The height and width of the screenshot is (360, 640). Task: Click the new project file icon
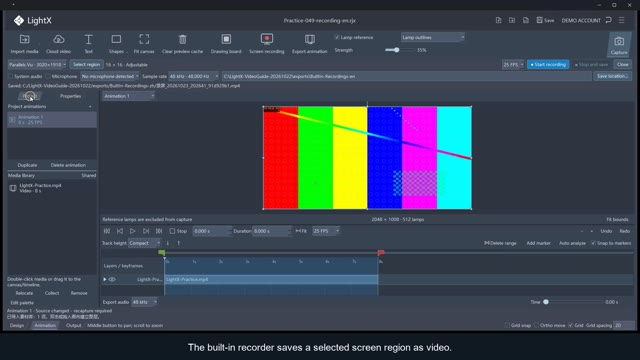pyautogui.click(x=498, y=20)
